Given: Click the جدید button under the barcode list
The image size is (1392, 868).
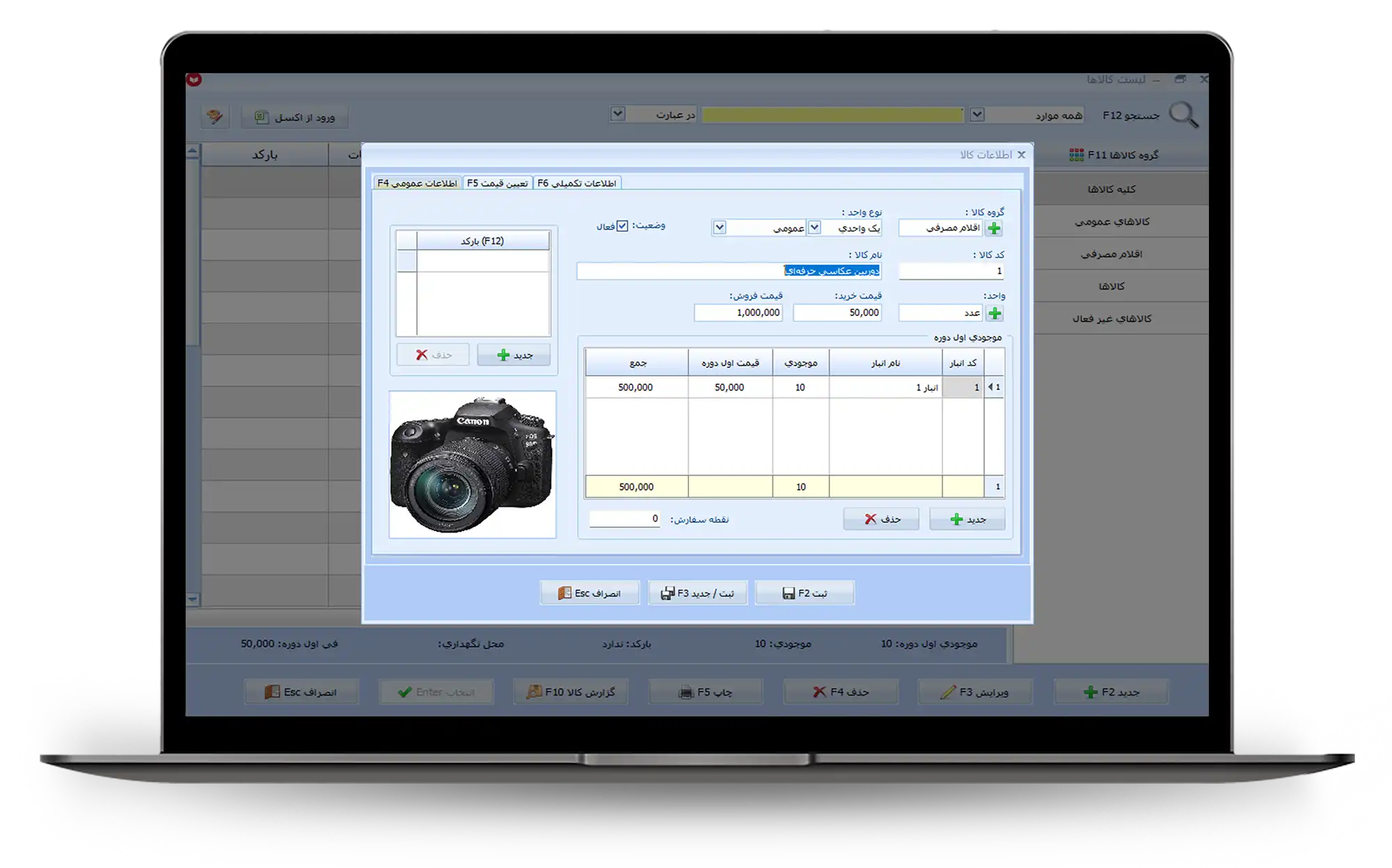Looking at the screenshot, I should pyautogui.click(x=514, y=355).
